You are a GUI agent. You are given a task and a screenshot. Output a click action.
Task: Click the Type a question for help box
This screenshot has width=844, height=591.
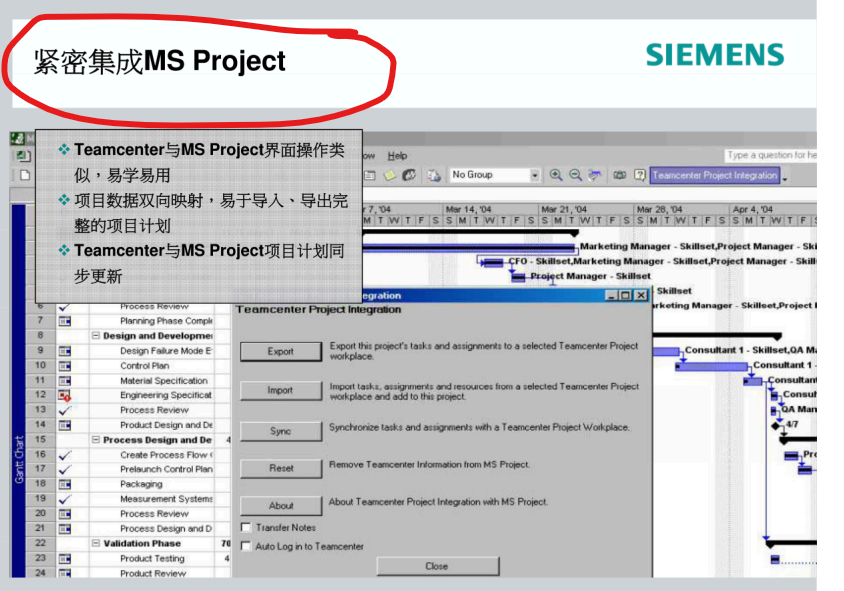coord(771,155)
